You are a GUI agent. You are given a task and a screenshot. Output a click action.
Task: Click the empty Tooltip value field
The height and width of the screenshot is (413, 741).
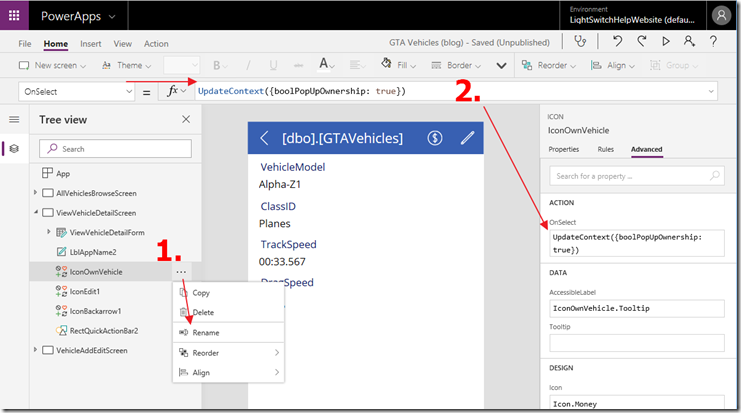tap(637, 343)
